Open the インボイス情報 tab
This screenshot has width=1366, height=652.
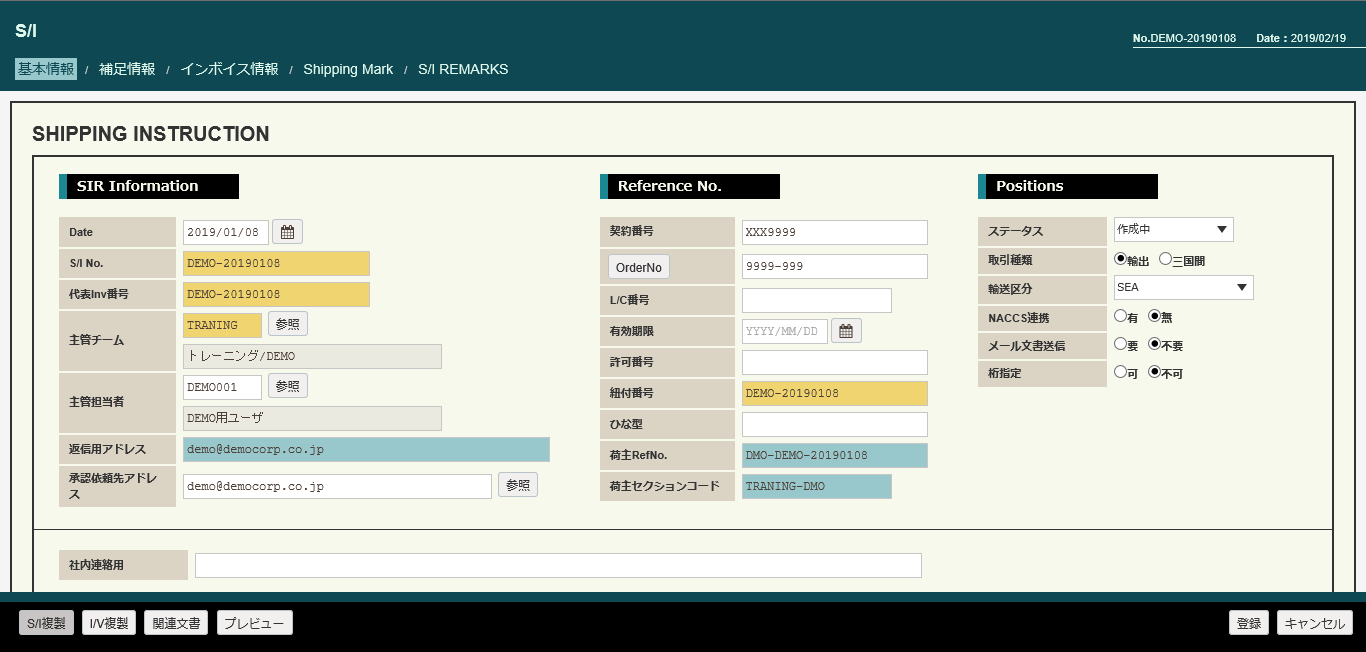pos(229,69)
